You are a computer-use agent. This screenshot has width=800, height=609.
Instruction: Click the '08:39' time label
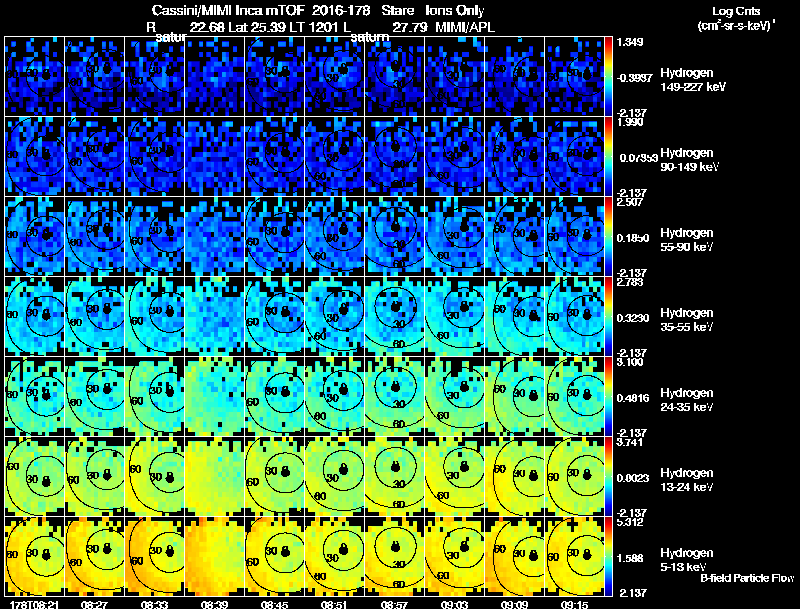[x=215, y=604]
